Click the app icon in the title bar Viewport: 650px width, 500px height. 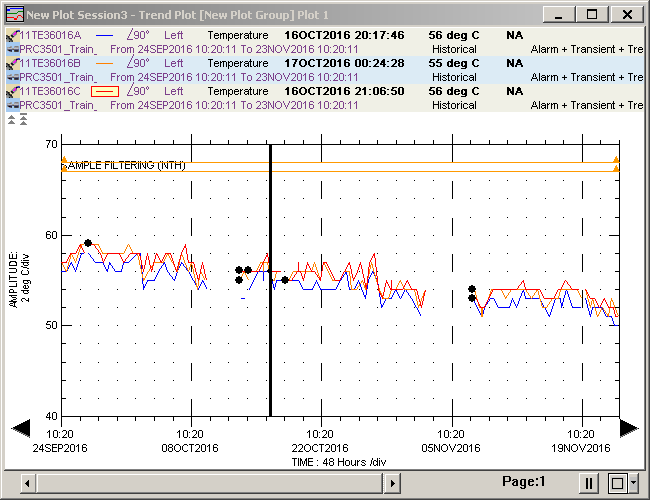[13, 14]
